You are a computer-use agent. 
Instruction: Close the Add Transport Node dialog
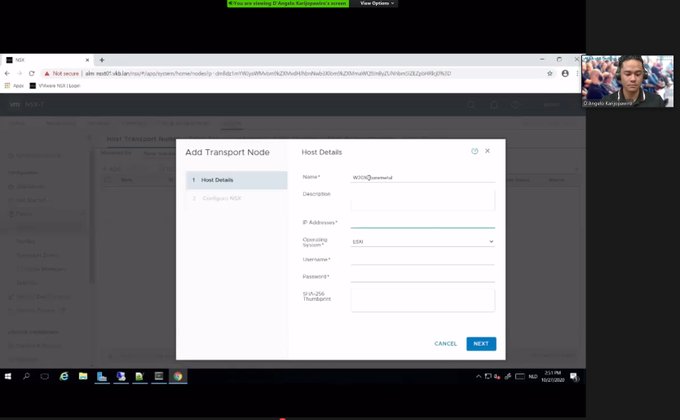click(487, 151)
